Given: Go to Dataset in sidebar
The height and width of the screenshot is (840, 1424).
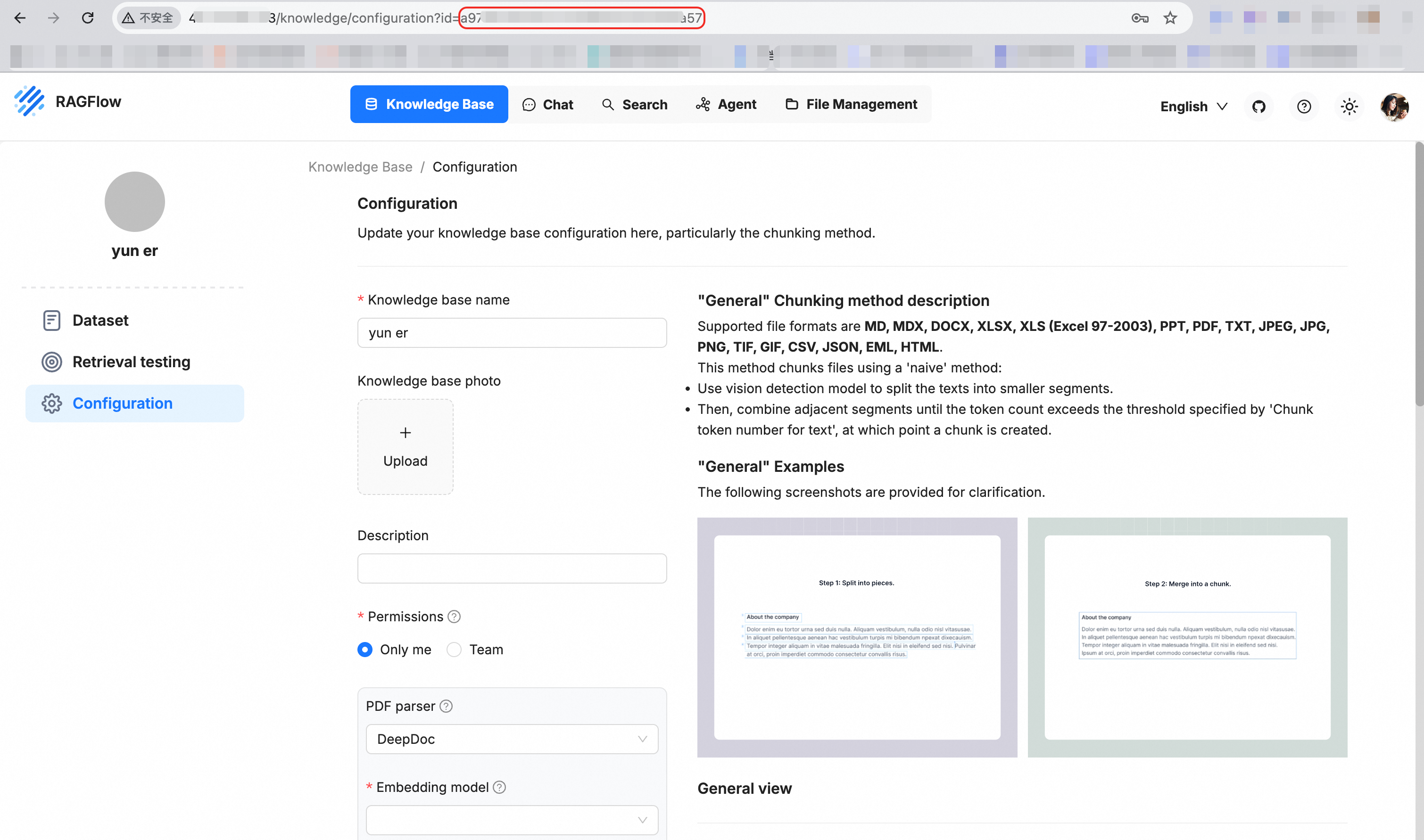Looking at the screenshot, I should click(100, 321).
